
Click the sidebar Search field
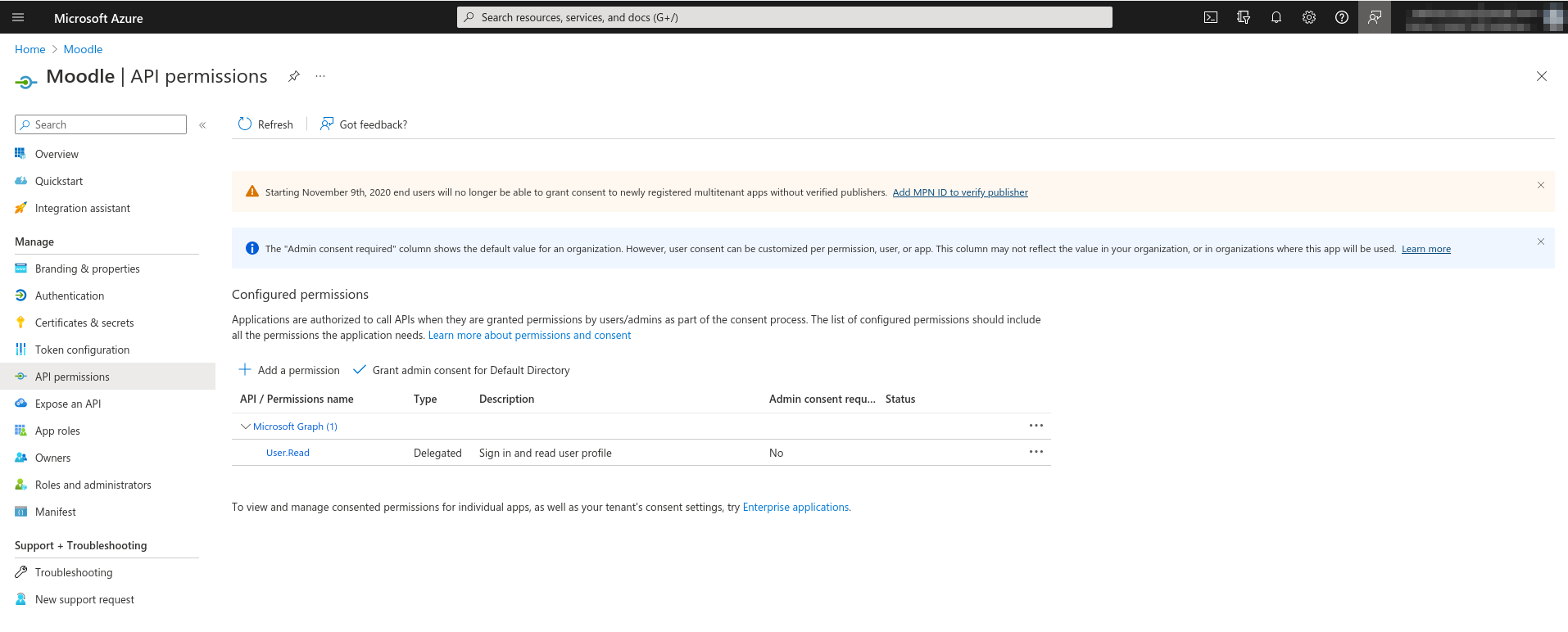pyautogui.click(x=101, y=124)
